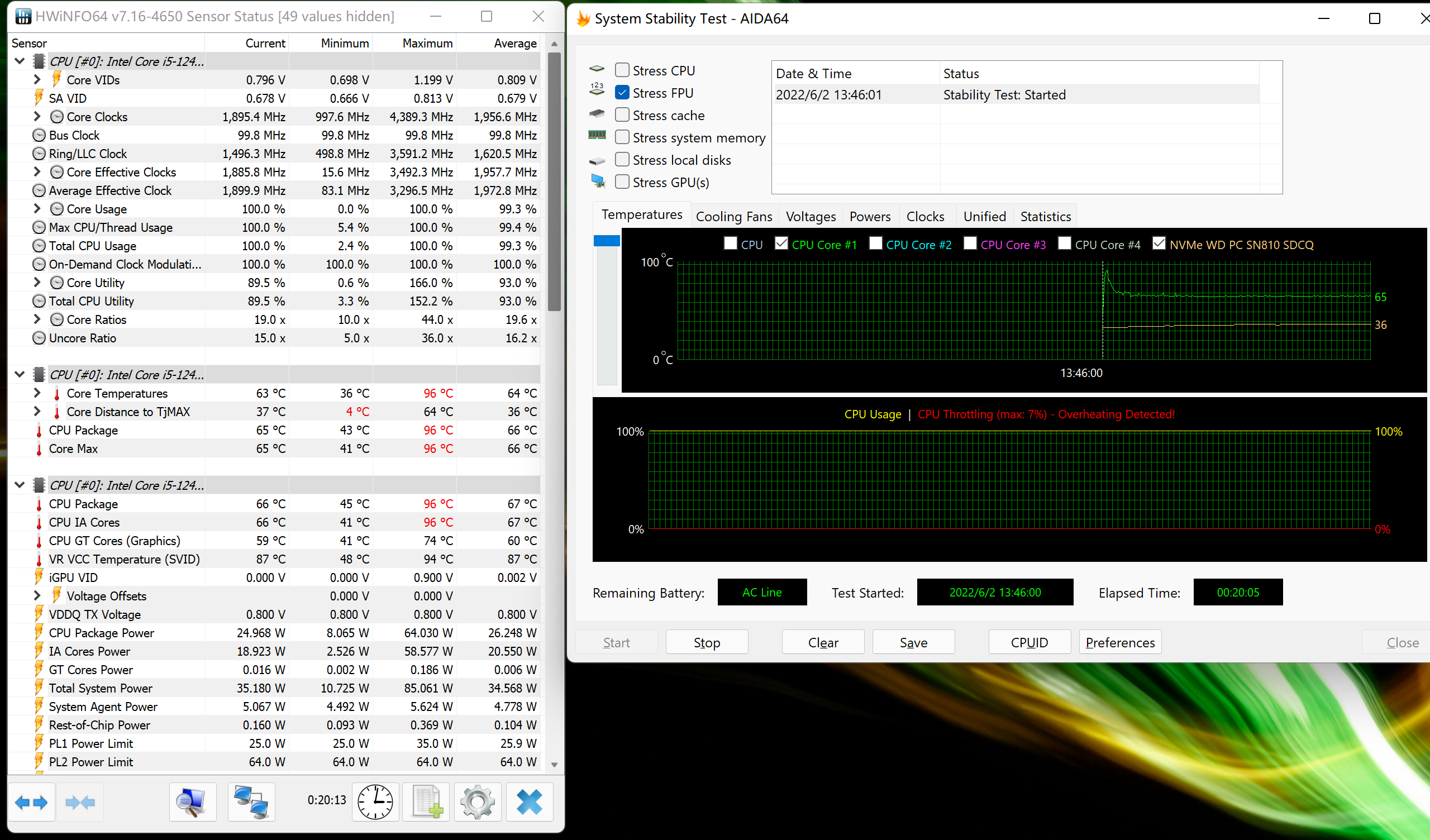Image resolution: width=1430 pixels, height=840 pixels.
Task: Select the Cooling Fans tab in AIDA64
Action: pos(734,215)
